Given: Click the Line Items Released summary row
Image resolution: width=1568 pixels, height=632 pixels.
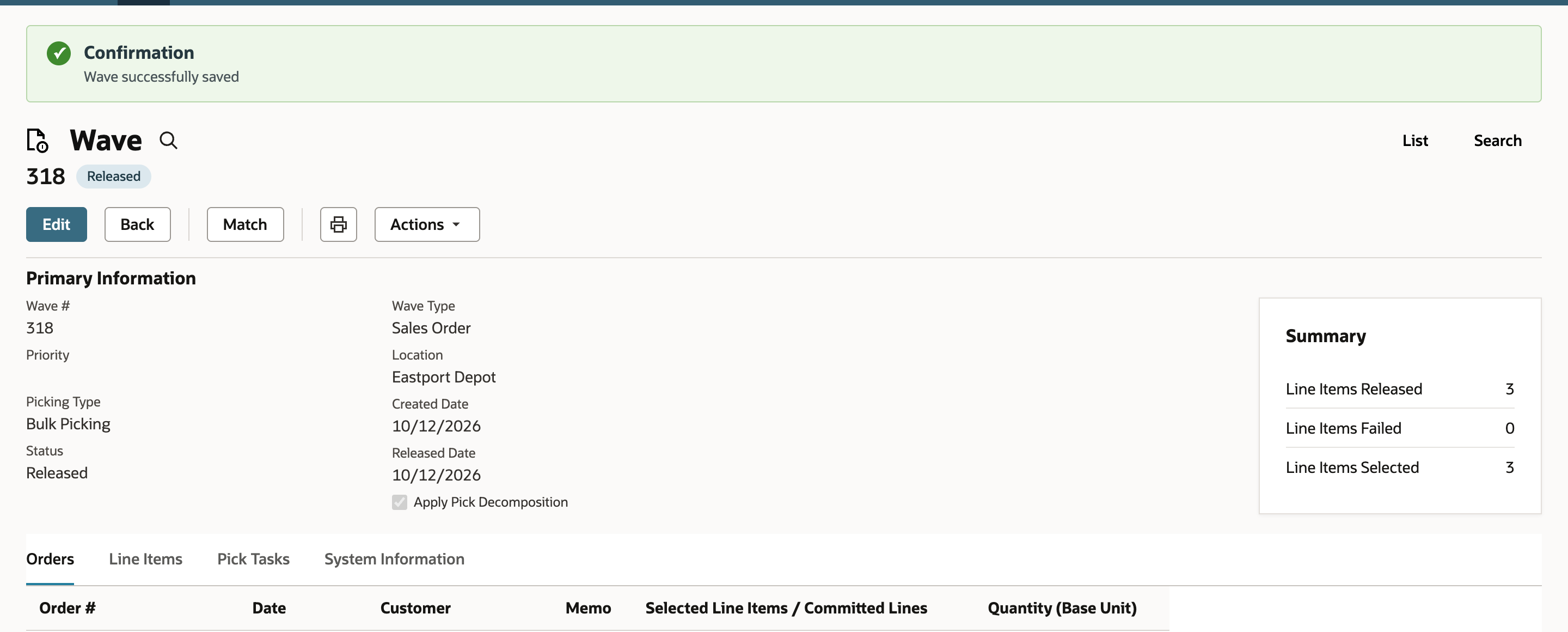Looking at the screenshot, I should pyautogui.click(x=1400, y=388).
